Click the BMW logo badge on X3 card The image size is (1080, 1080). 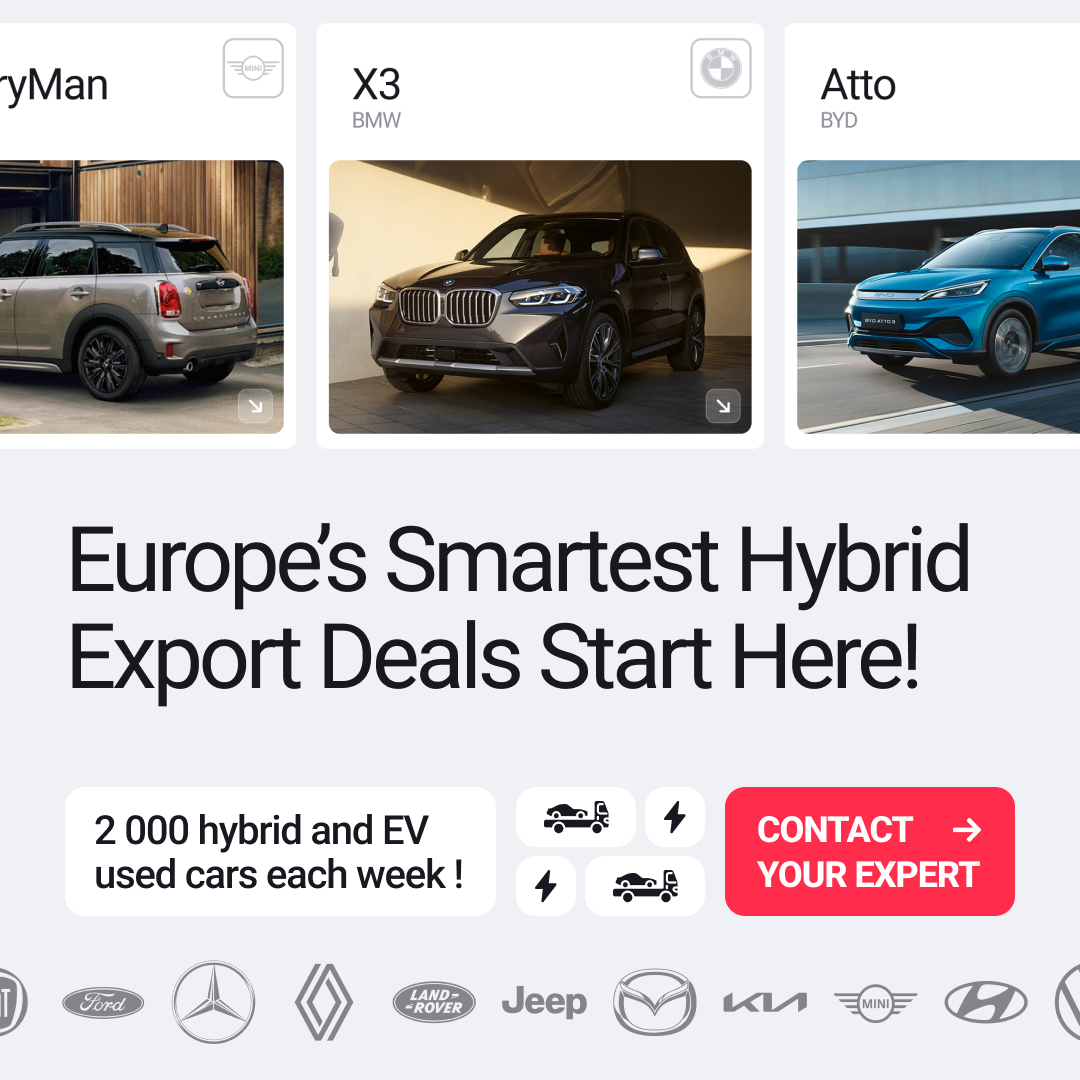(720, 68)
